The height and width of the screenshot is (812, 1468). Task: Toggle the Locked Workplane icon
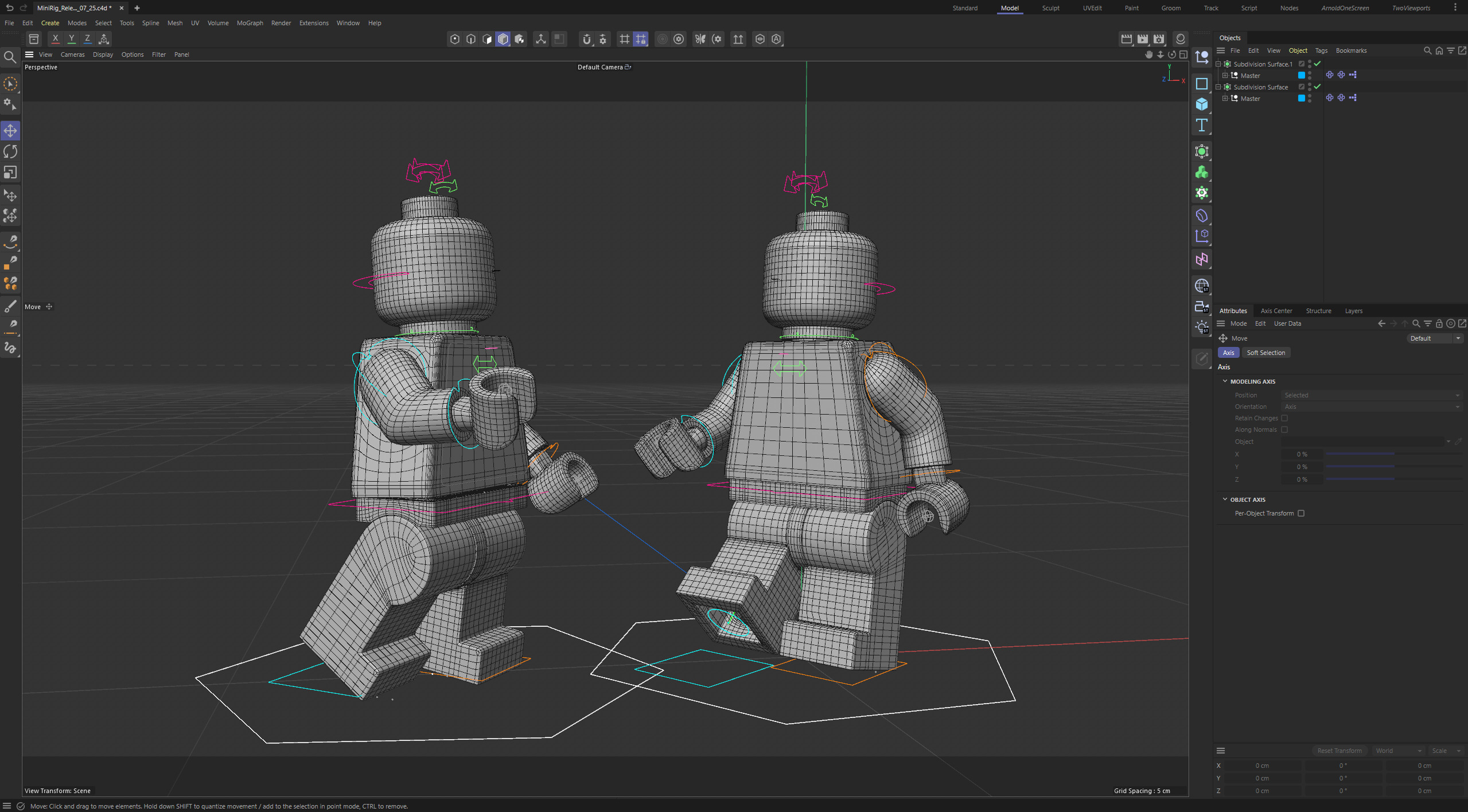[641, 39]
